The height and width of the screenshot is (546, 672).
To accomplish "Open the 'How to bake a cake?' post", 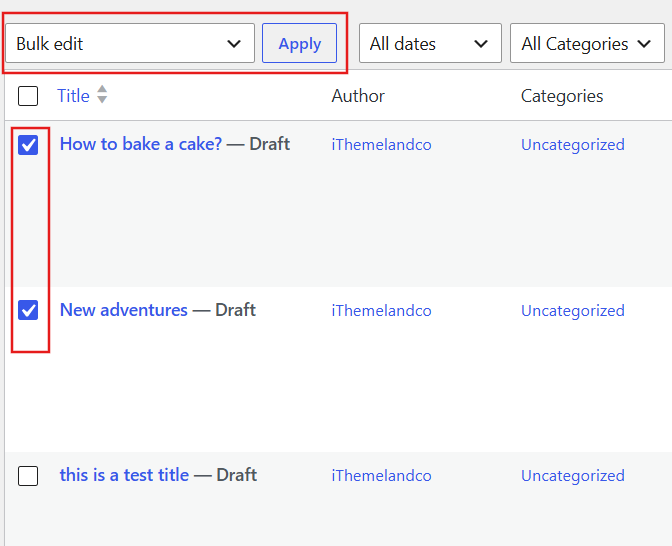I will 141,144.
